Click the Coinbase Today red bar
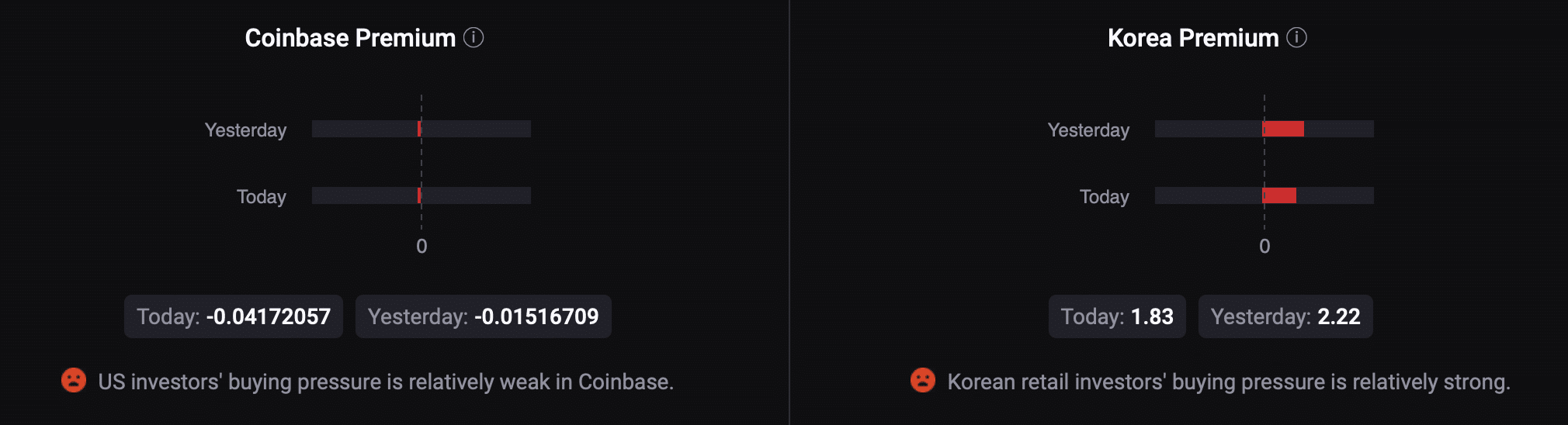Viewport: 1568px width, 425px height. pyautogui.click(x=419, y=195)
